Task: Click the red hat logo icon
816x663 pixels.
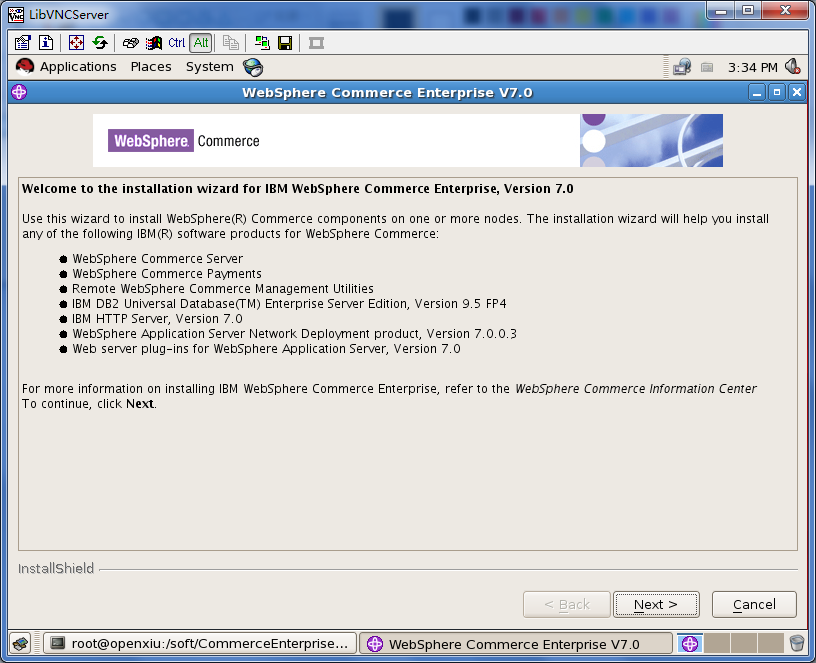Action: tap(24, 67)
